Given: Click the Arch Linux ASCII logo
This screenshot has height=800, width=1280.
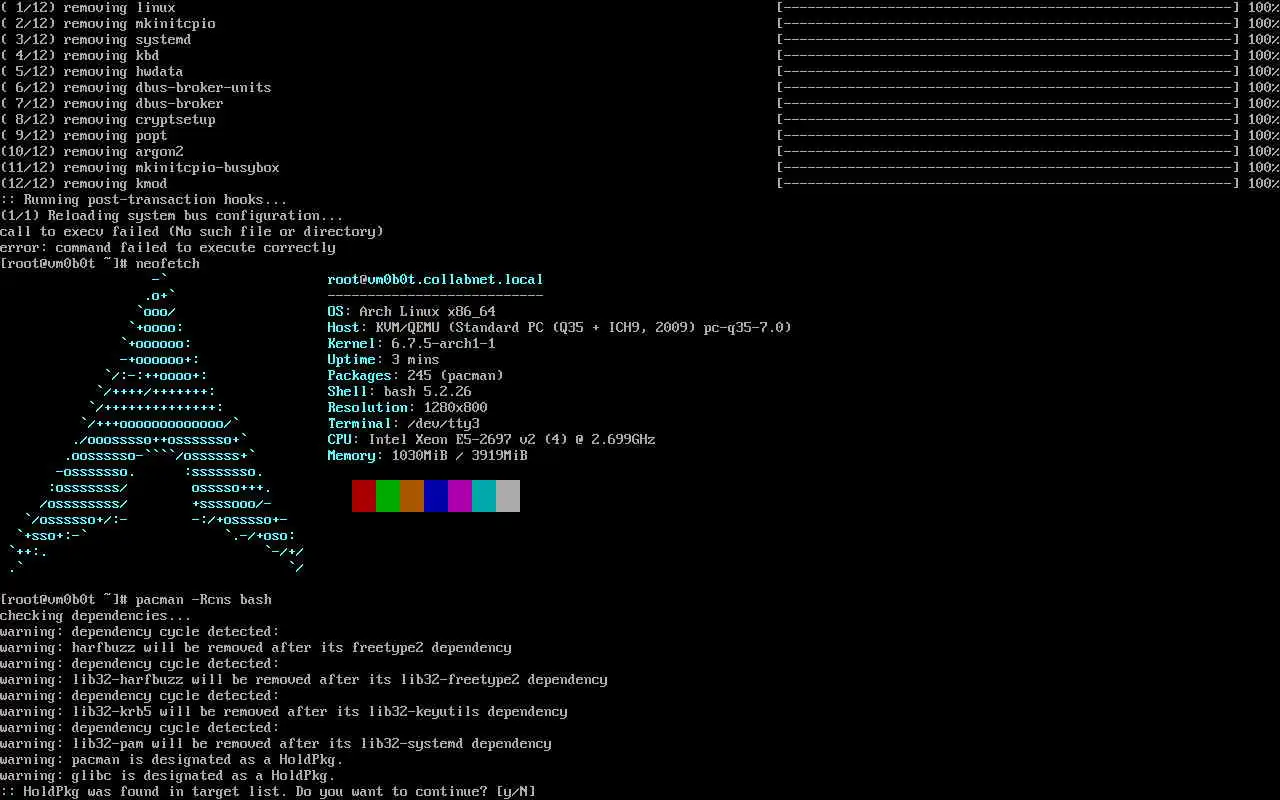Looking at the screenshot, I should click(156, 424).
